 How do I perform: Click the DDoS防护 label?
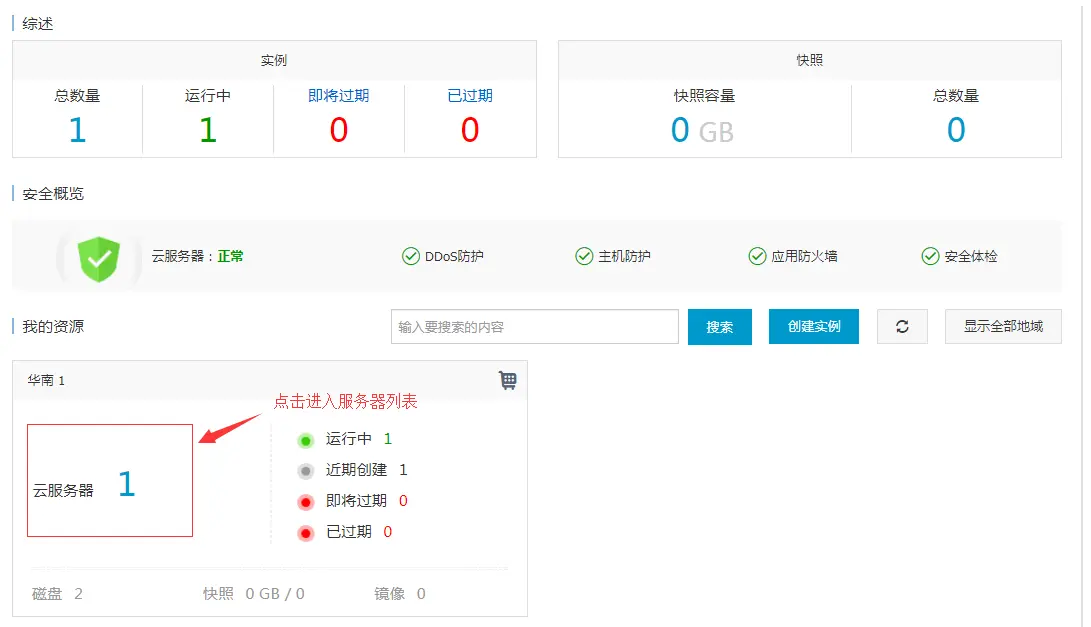pos(454,256)
